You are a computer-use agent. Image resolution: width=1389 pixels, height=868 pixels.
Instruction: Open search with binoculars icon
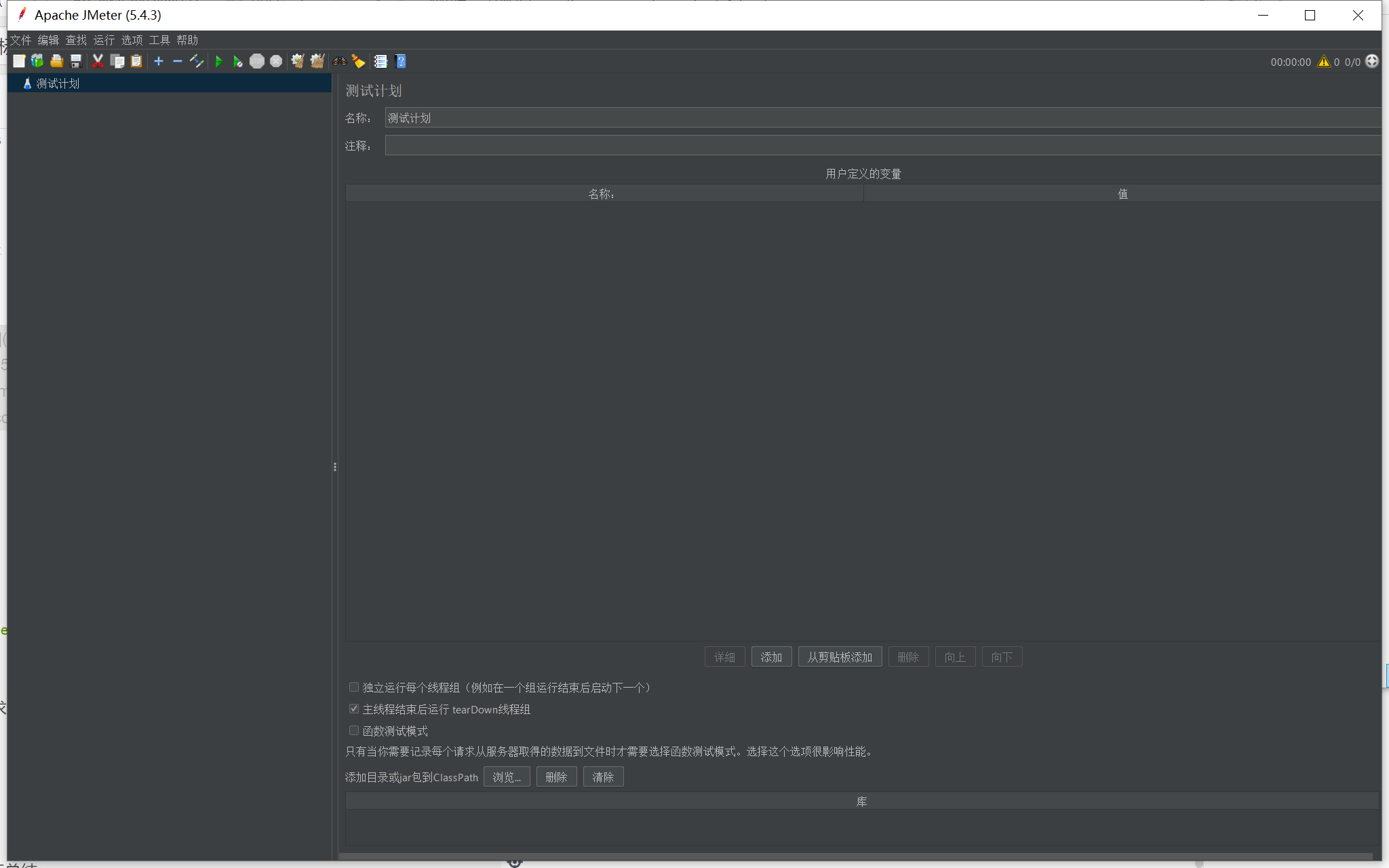tap(340, 62)
